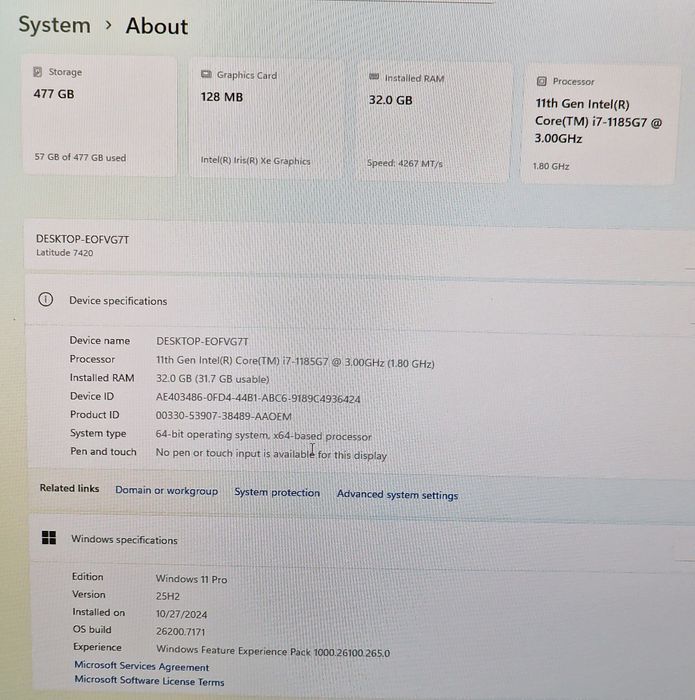Click the Product ID label
This screenshot has width=695, height=700.
95,415
